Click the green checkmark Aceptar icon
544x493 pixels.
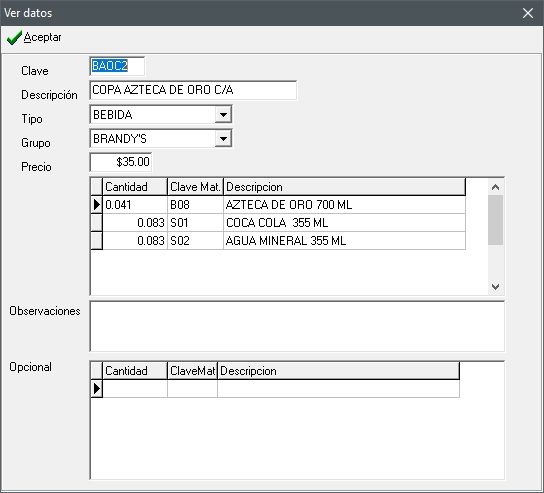tap(14, 37)
